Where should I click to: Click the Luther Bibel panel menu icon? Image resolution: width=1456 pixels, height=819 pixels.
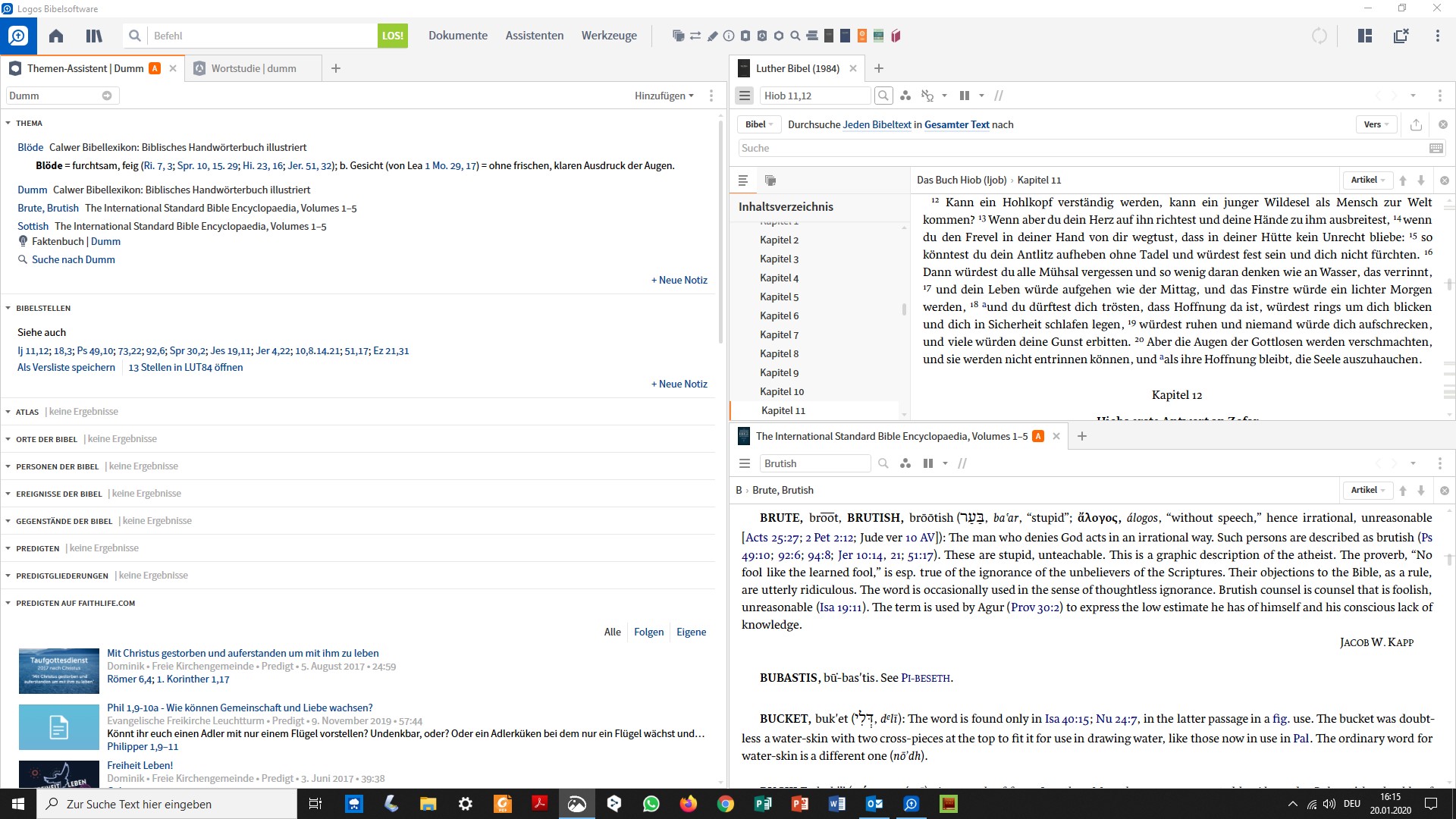pyautogui.click(x=745, y=96)
